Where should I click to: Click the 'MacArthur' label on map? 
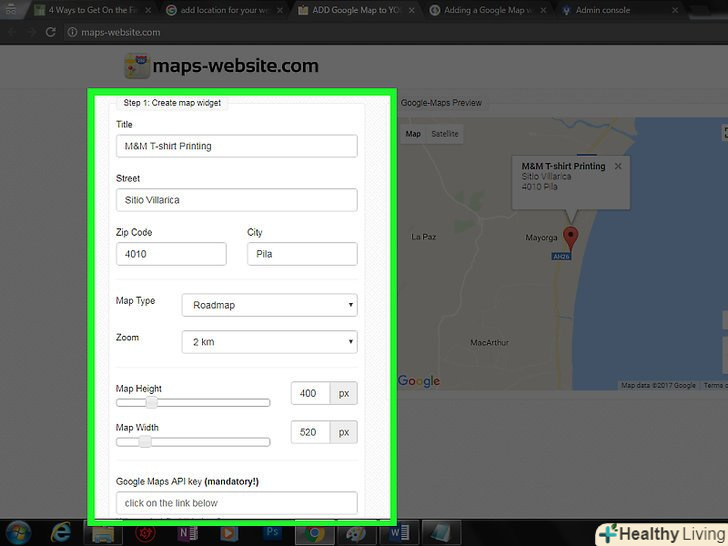click(489, 343)
